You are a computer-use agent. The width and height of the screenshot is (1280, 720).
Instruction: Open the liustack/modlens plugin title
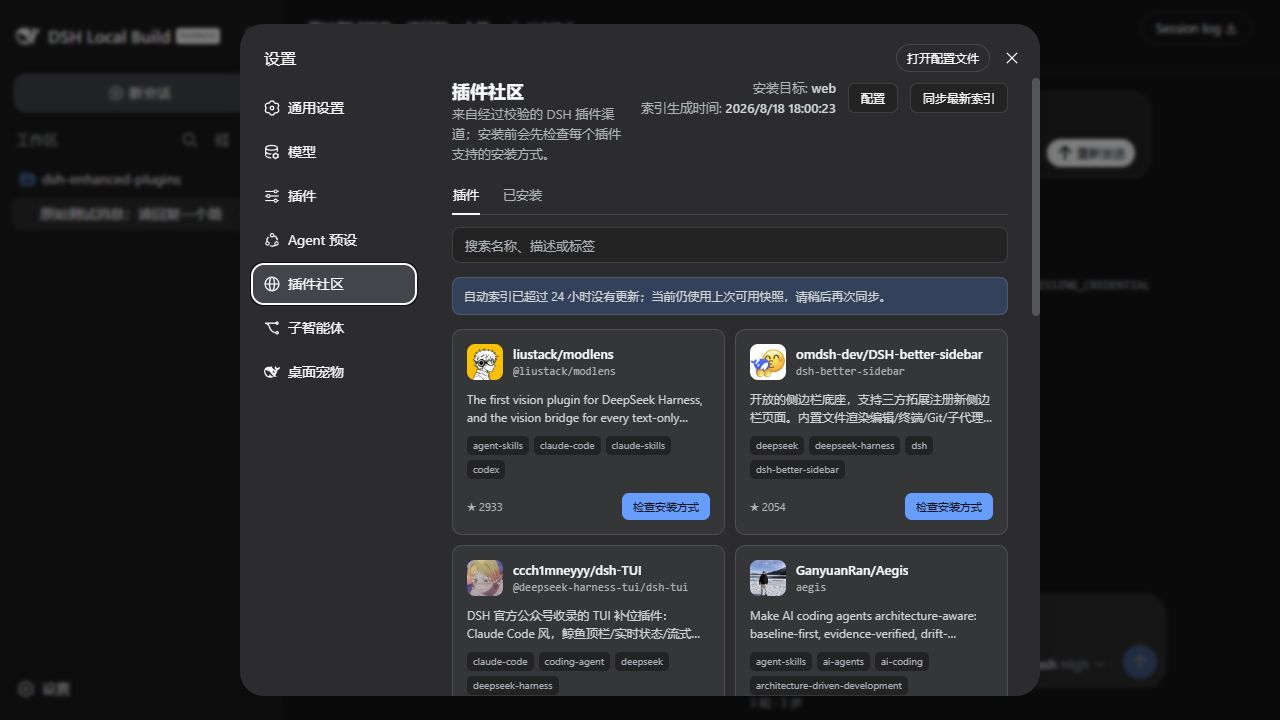coord(563,354)
